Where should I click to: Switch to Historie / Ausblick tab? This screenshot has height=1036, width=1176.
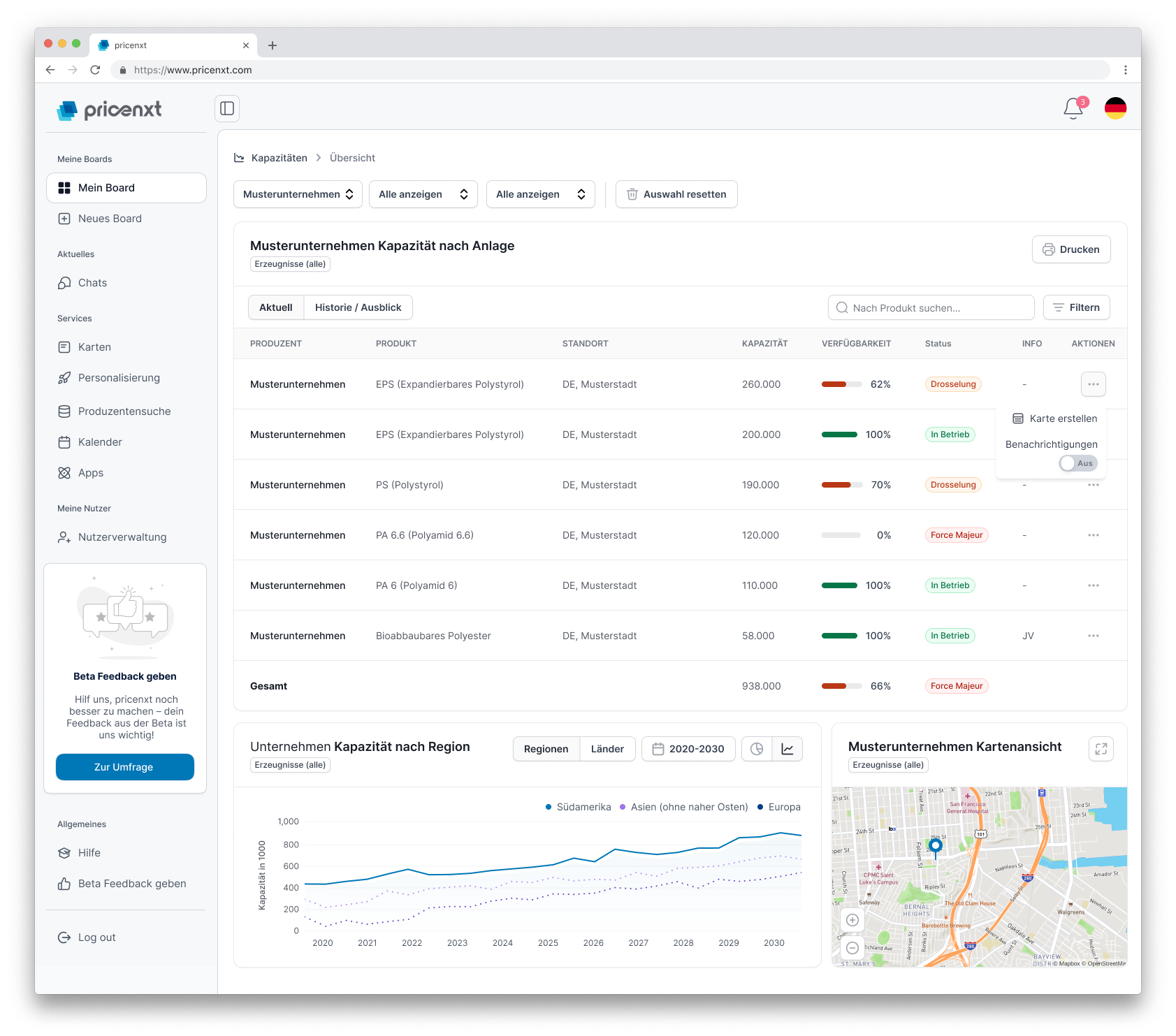coord(358,307)
